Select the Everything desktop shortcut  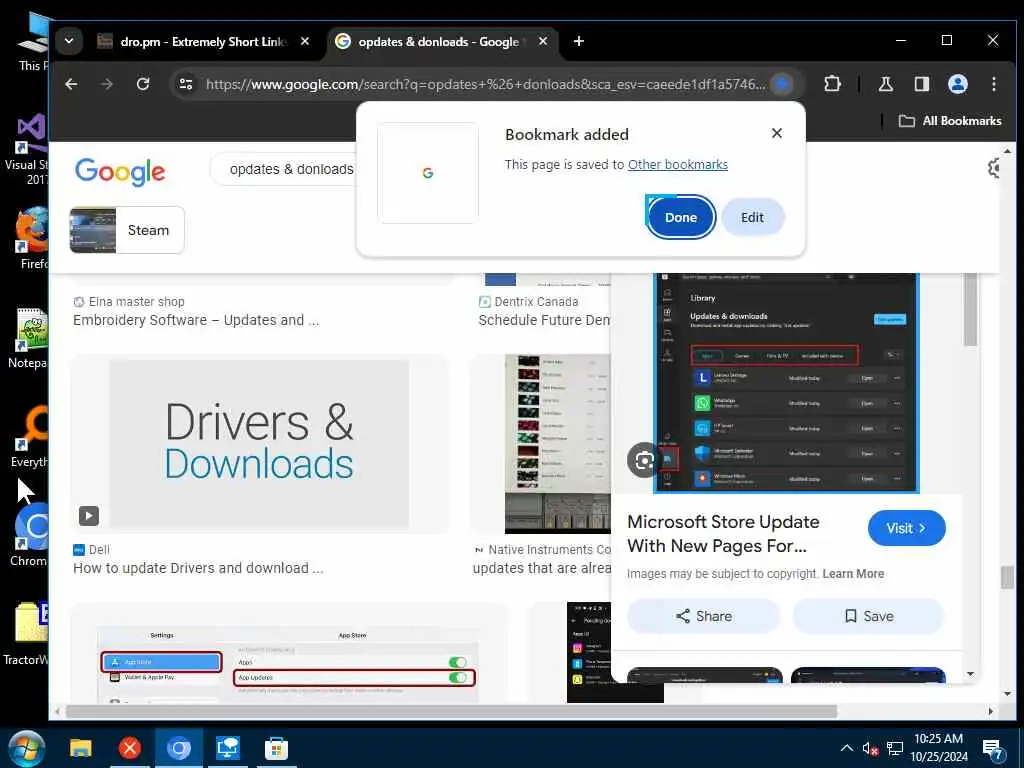[31, 437]
